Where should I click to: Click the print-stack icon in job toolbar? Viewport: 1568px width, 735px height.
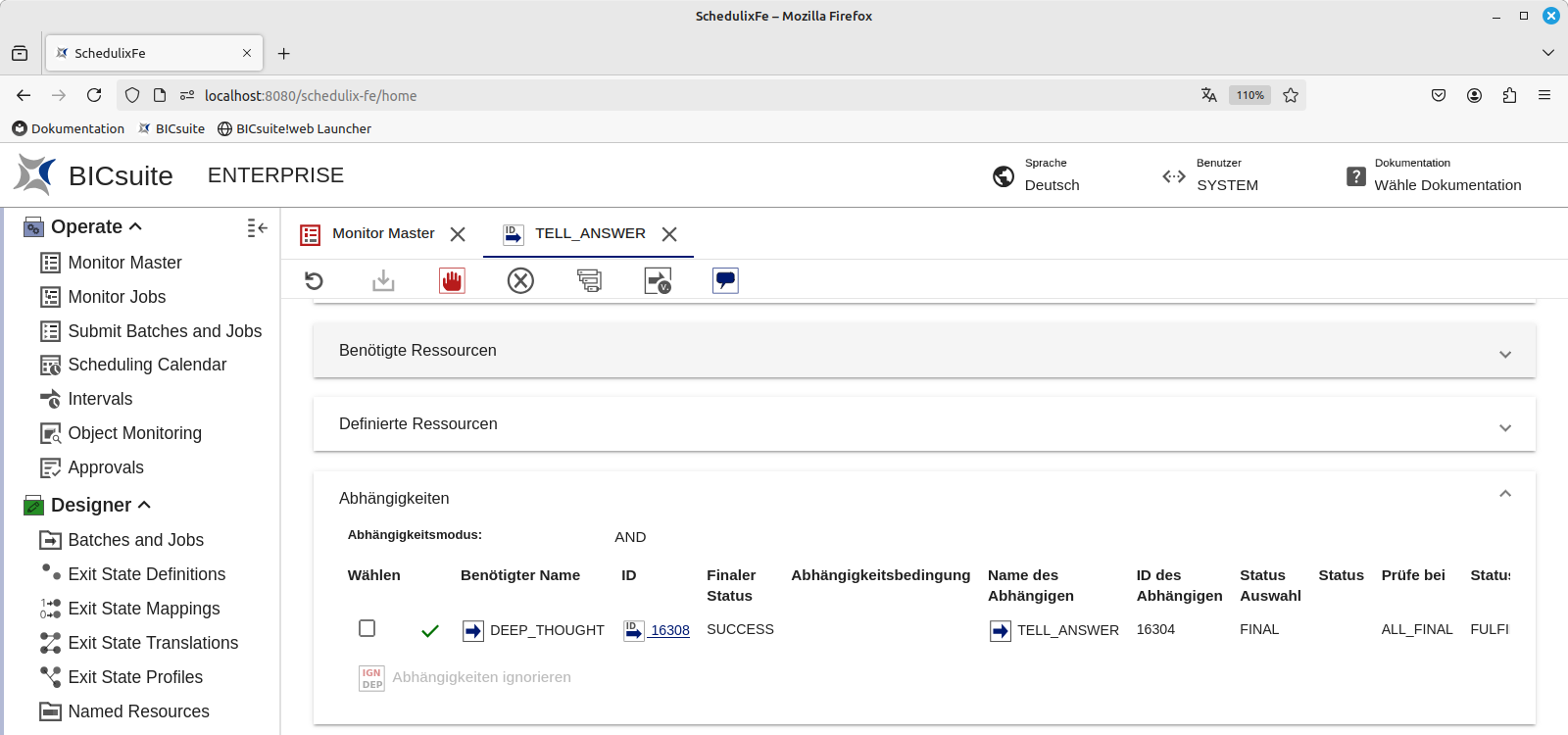point(589,281)
